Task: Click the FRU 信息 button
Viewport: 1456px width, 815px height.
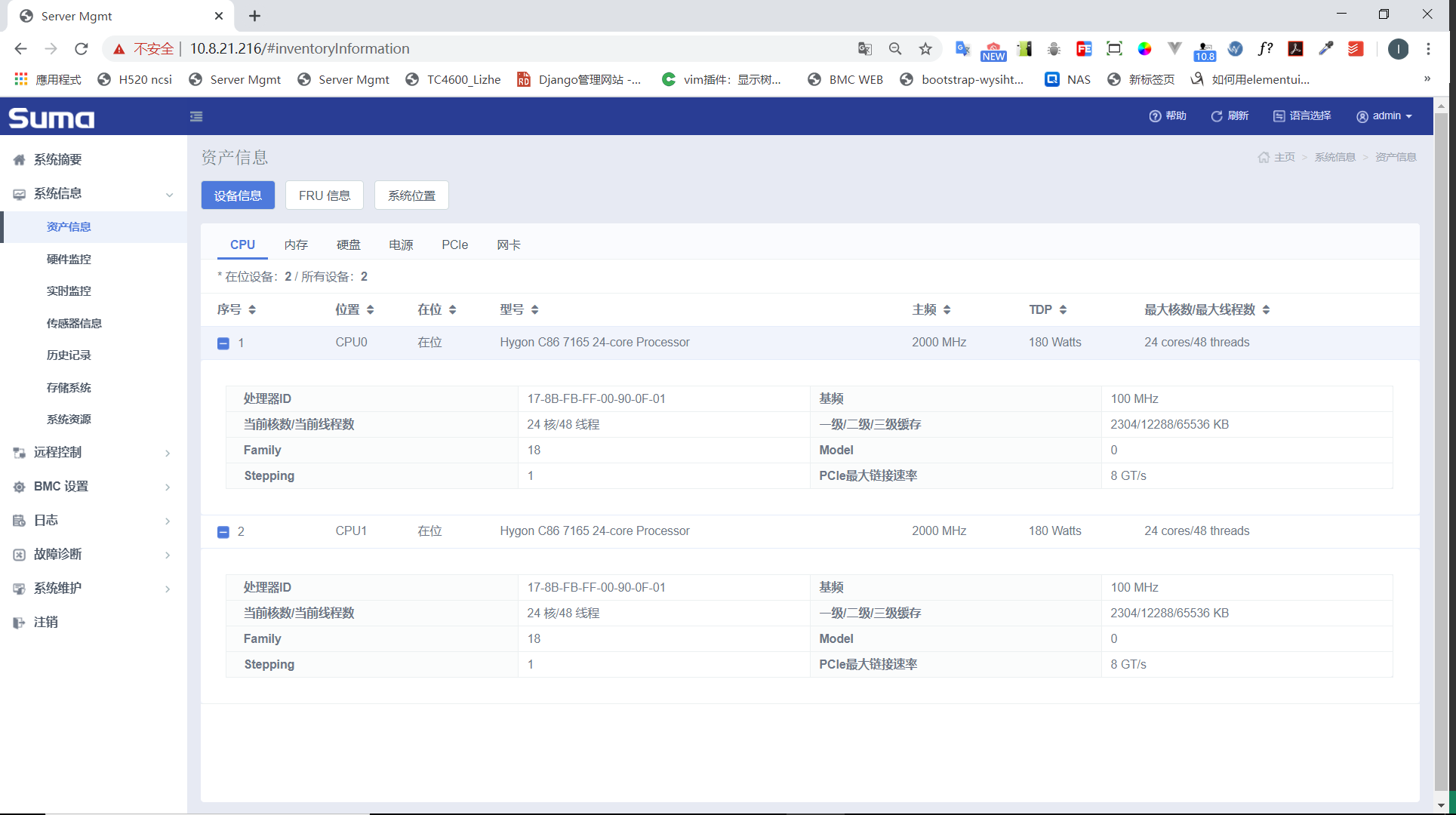Action: 325,195
